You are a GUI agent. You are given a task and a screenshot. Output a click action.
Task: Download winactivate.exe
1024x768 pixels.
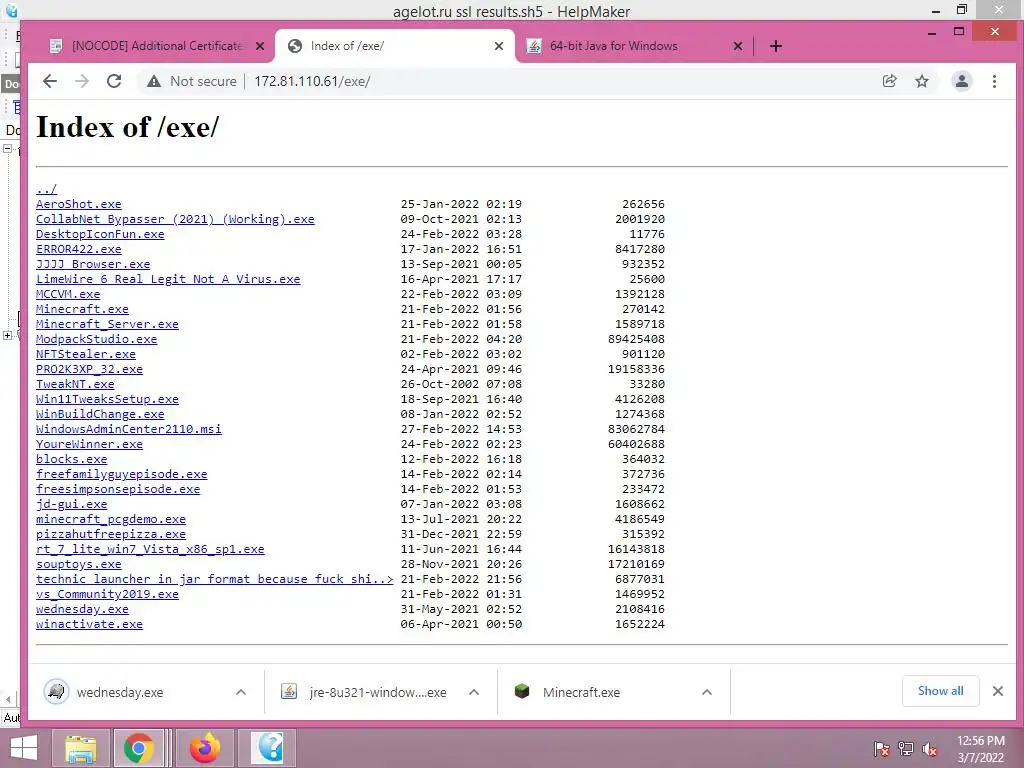point(89,625)
